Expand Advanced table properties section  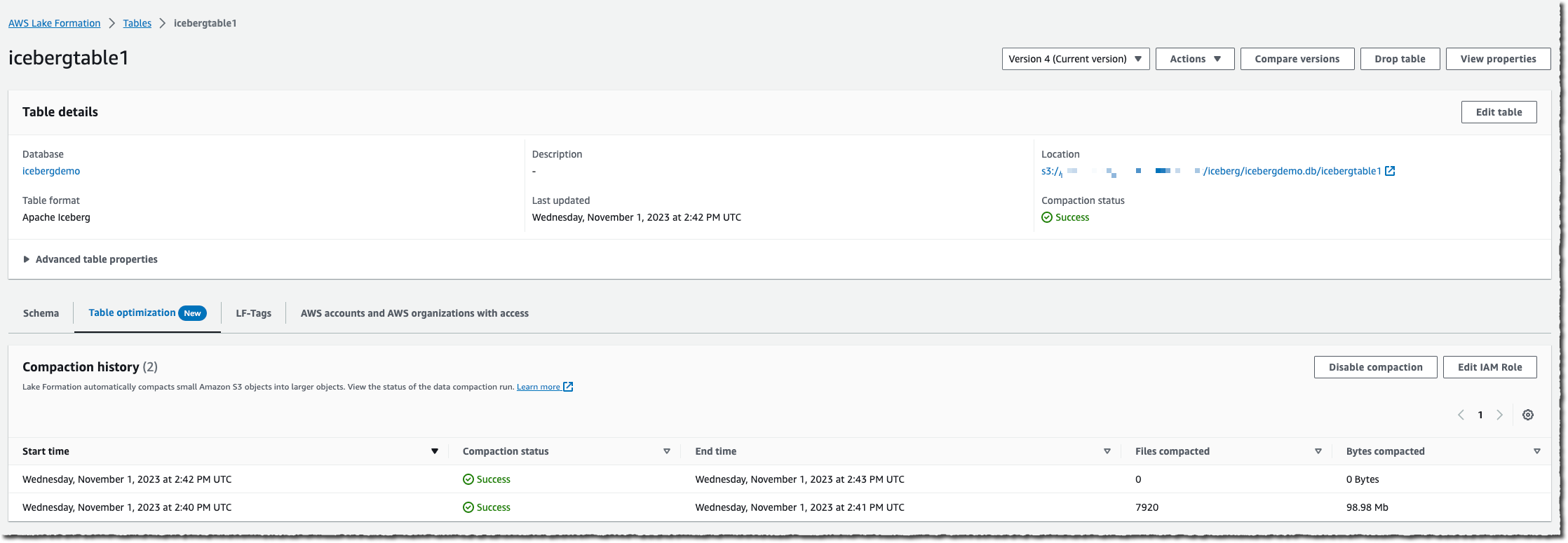90,259
